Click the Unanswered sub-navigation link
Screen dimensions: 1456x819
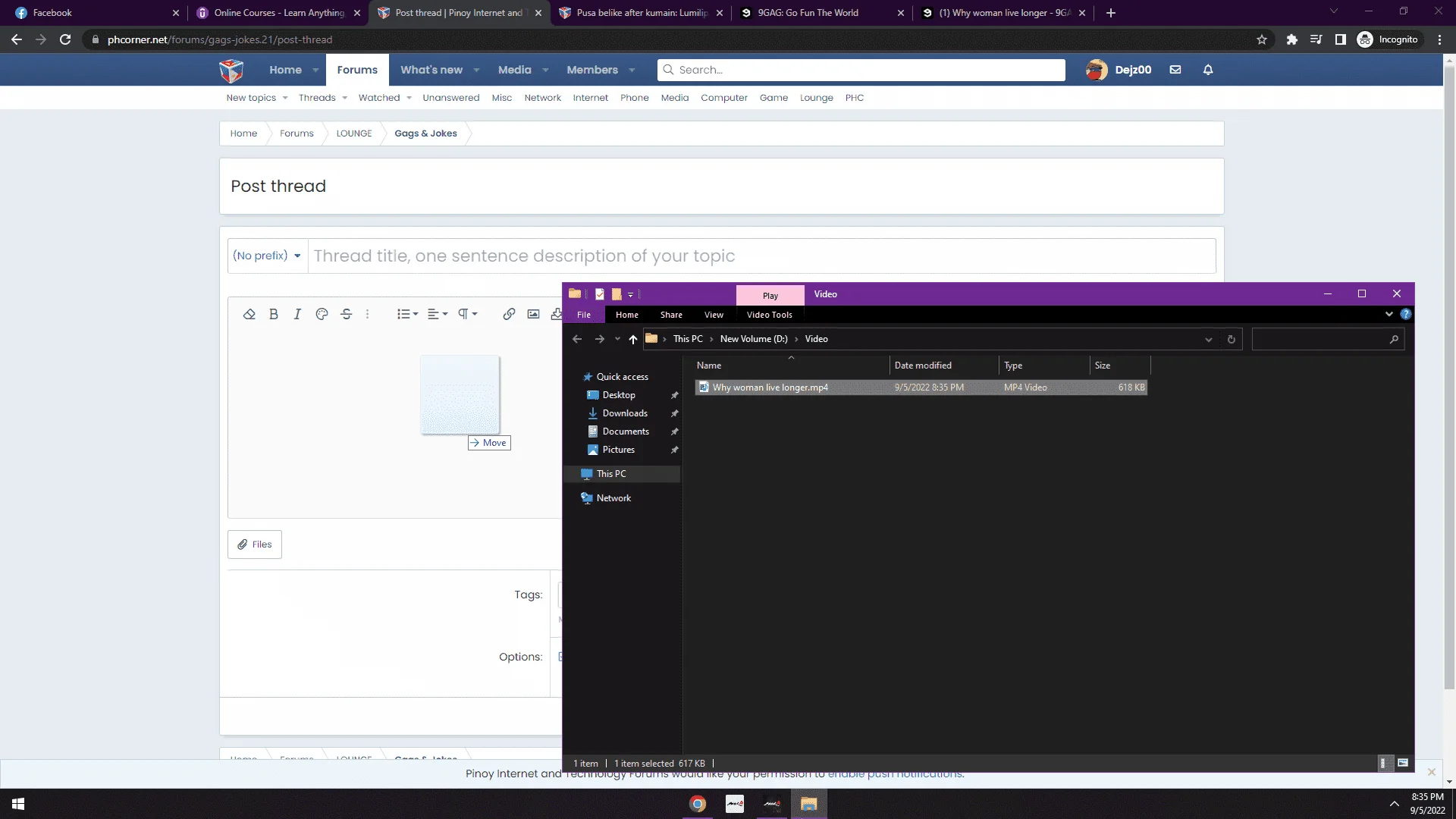tap(451, 98)
